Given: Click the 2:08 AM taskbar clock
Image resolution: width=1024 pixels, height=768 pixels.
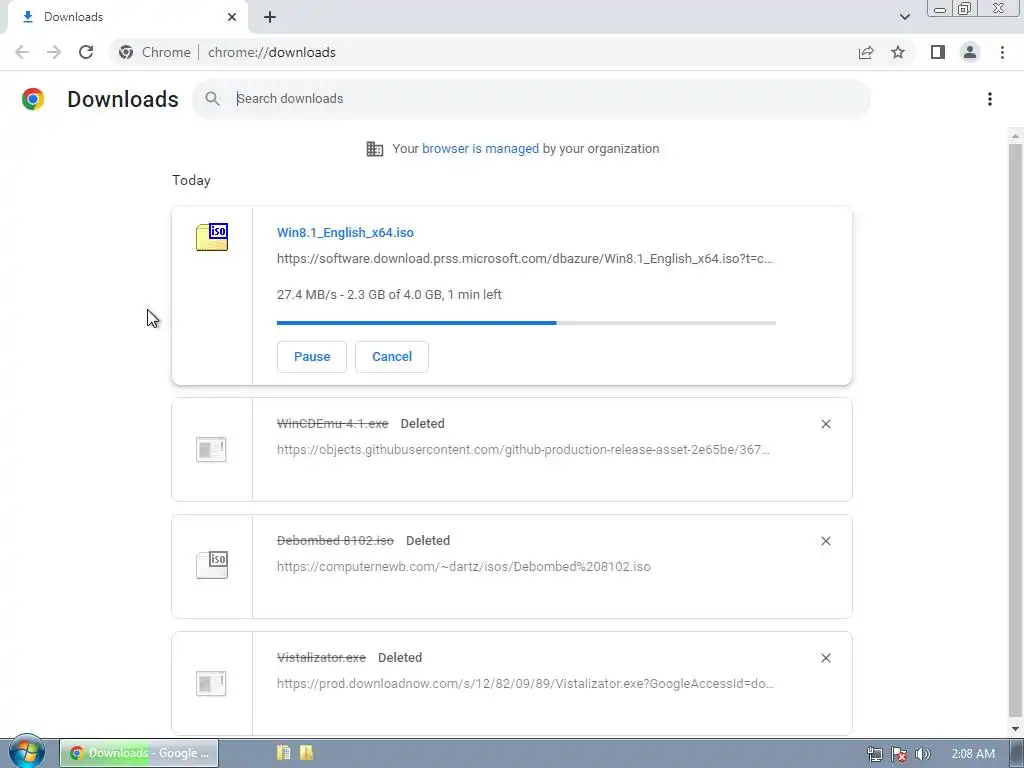Looking at the screenshot, I should (x=973, y=754).
